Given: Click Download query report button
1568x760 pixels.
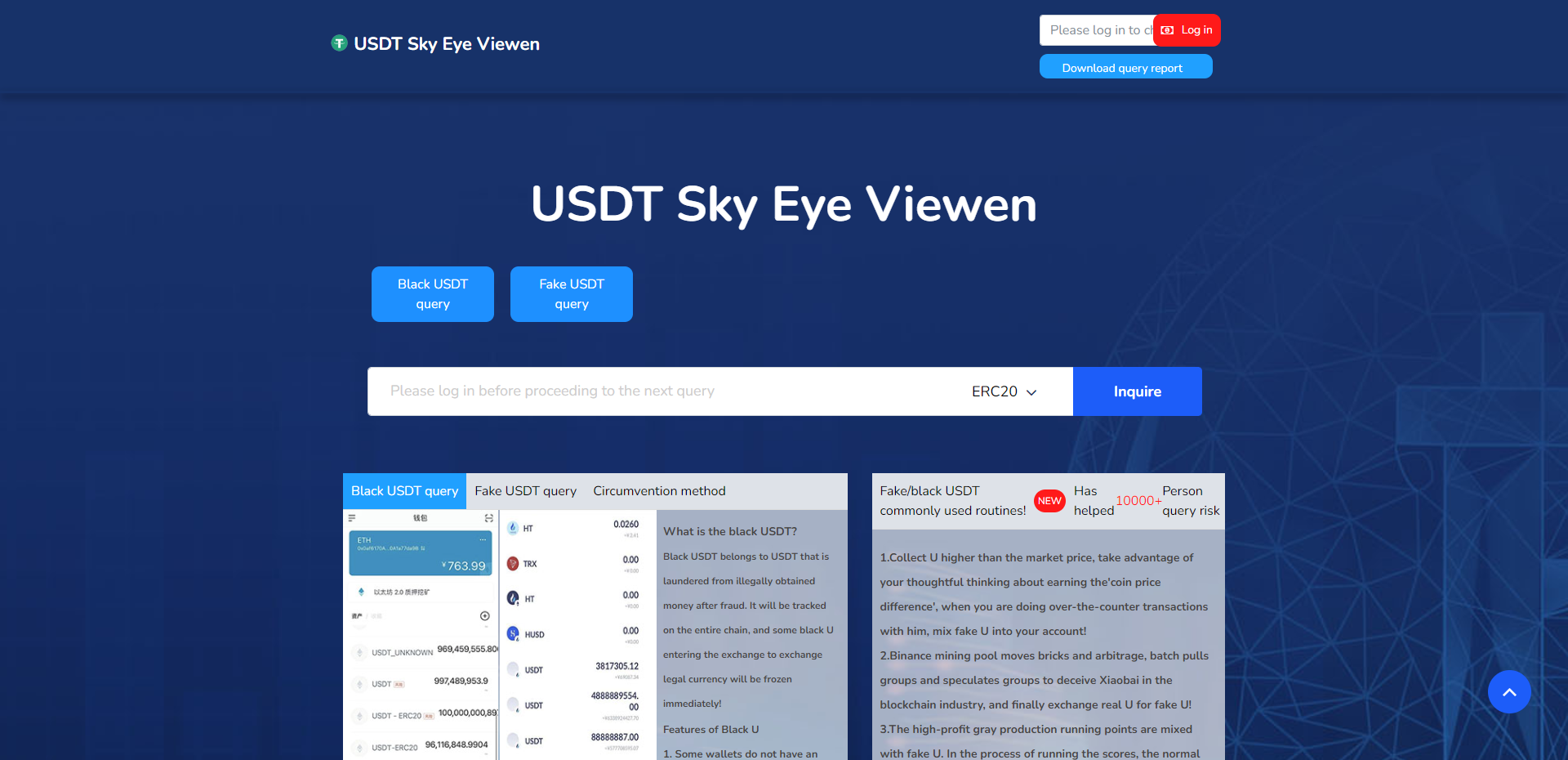Looking at the screenshot, I should (x=1125, y=68).
